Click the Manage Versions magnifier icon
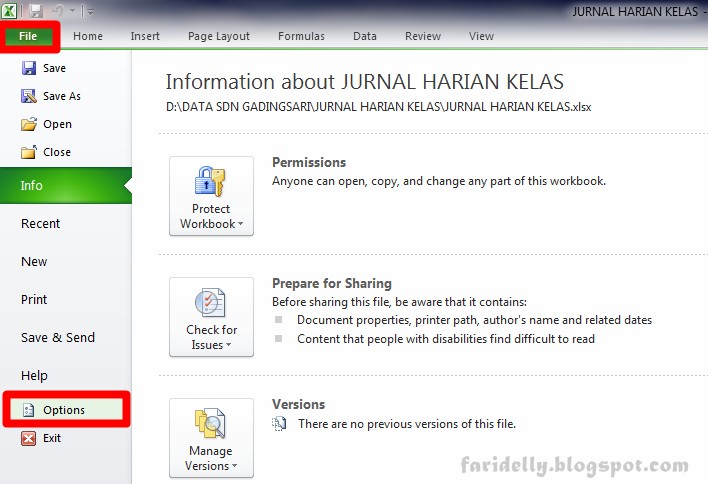This screenshot has width=708, height=484. [x=210, y=424]
